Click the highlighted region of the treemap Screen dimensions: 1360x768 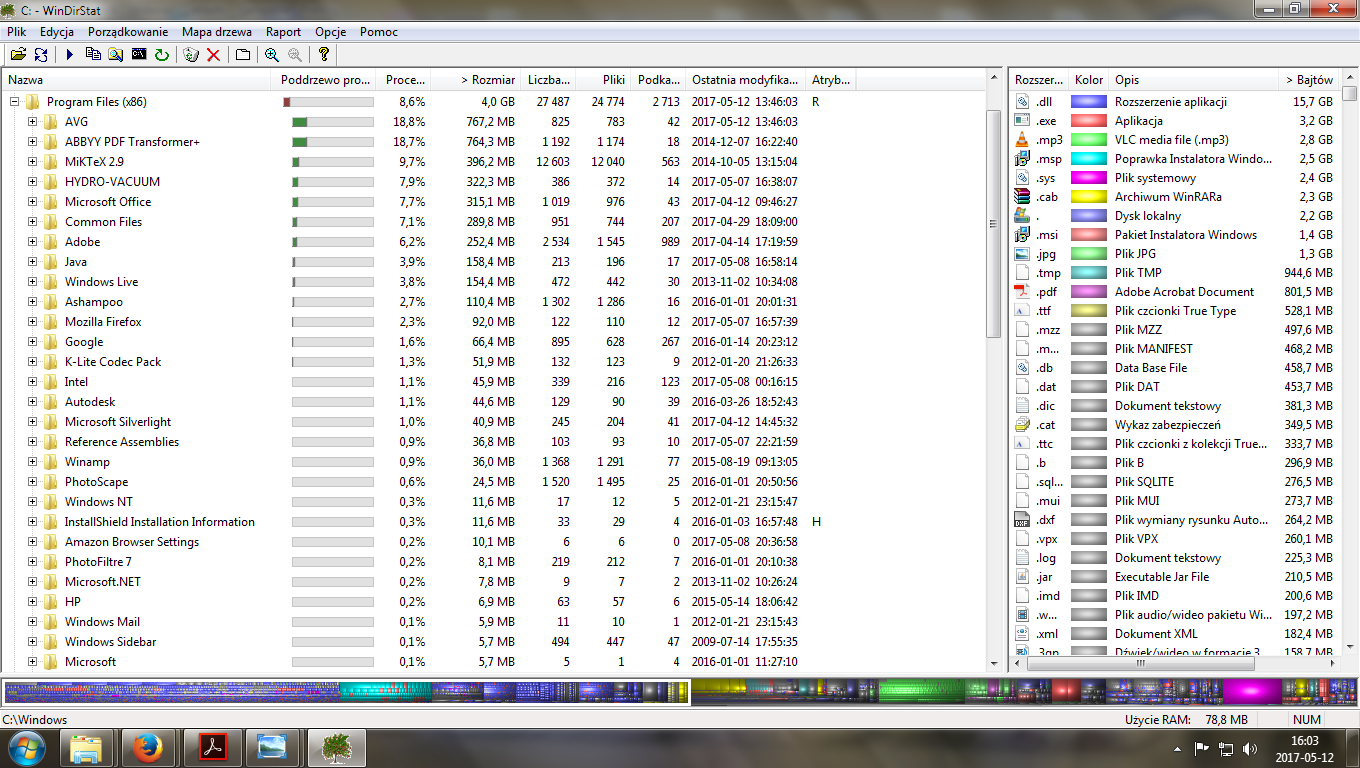coord(346,692)
